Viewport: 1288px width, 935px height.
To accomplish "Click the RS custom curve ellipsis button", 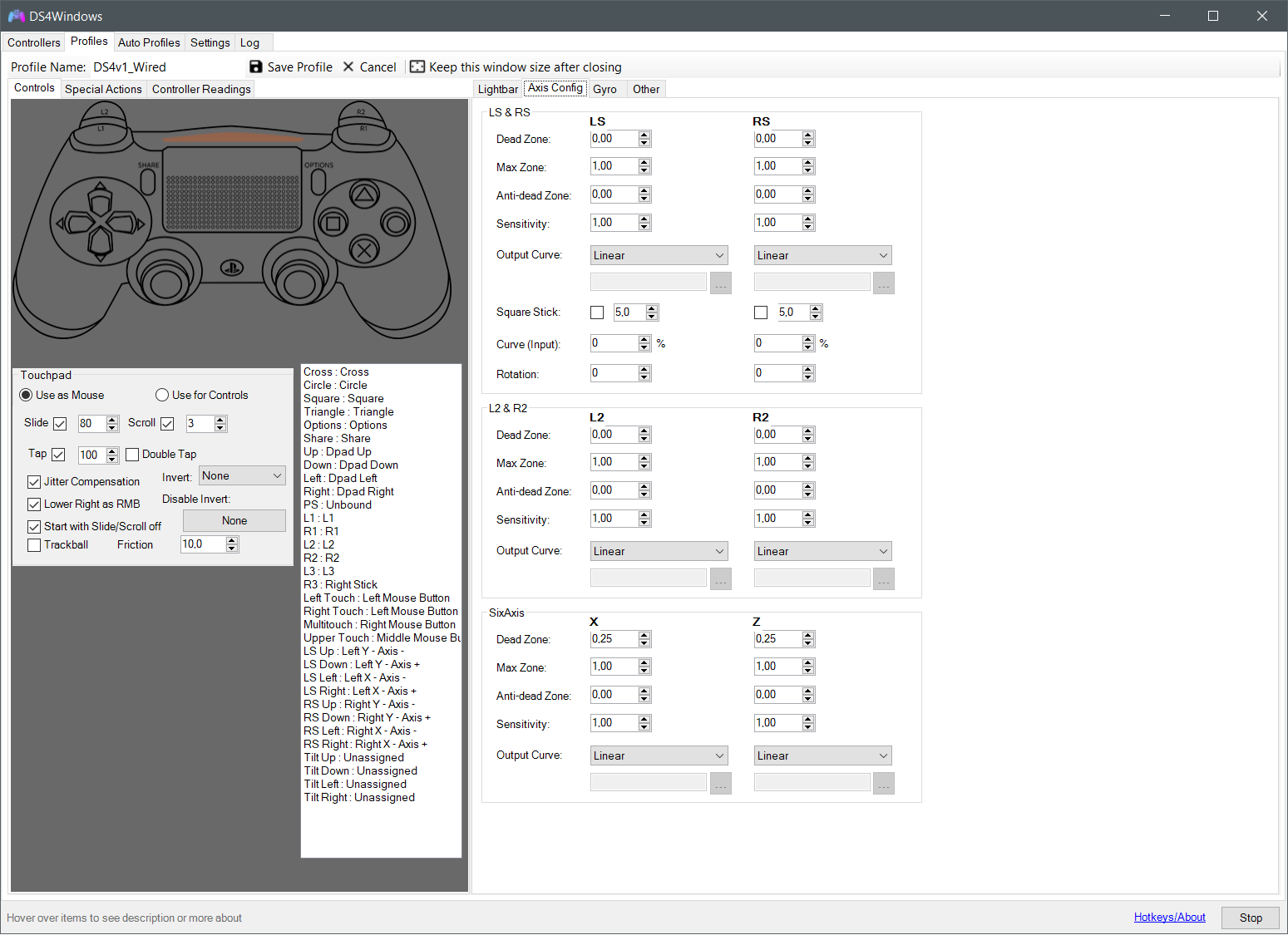I will 884,283.
